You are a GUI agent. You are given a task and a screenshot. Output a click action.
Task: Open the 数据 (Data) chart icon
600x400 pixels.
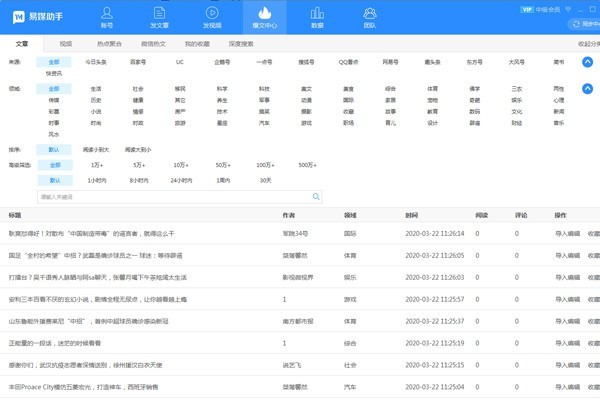click(317, 15)
